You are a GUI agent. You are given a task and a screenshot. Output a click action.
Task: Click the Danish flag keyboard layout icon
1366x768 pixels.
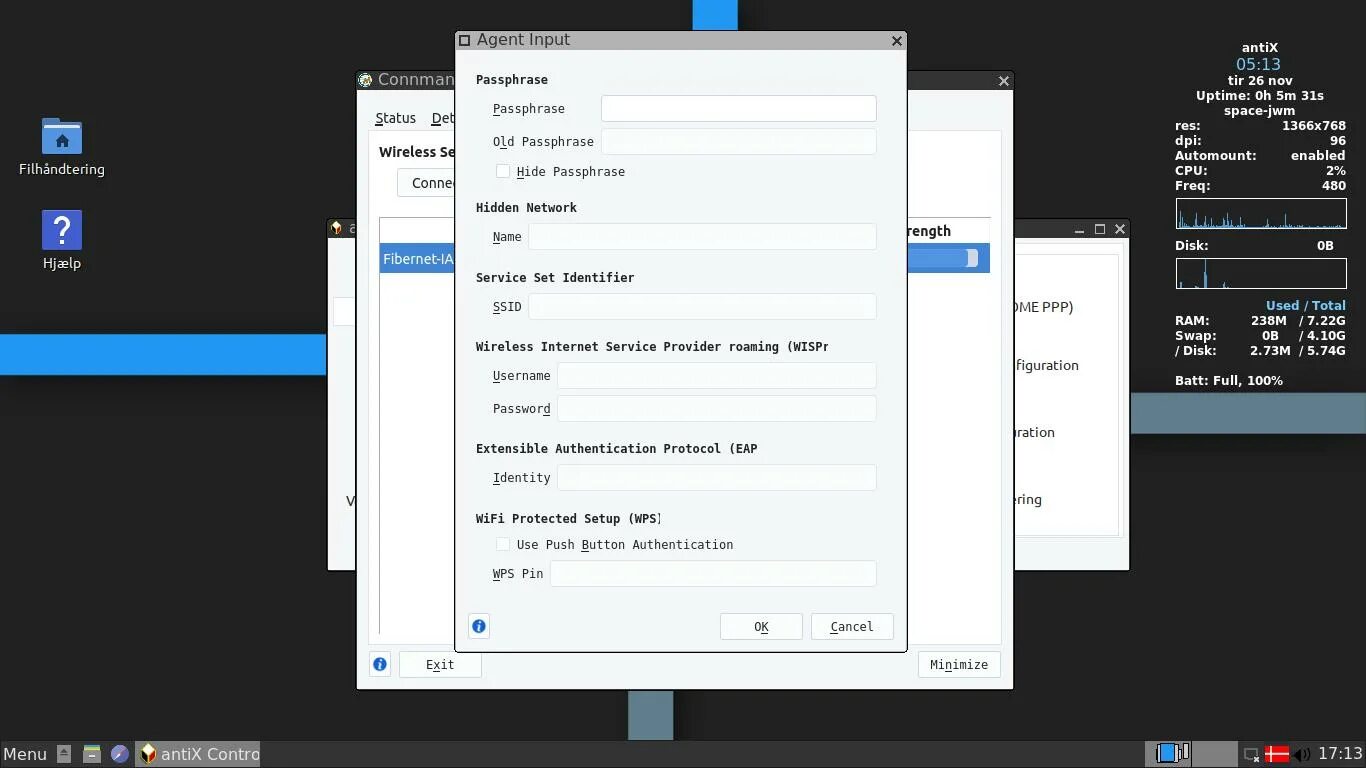pos(1277,754)
